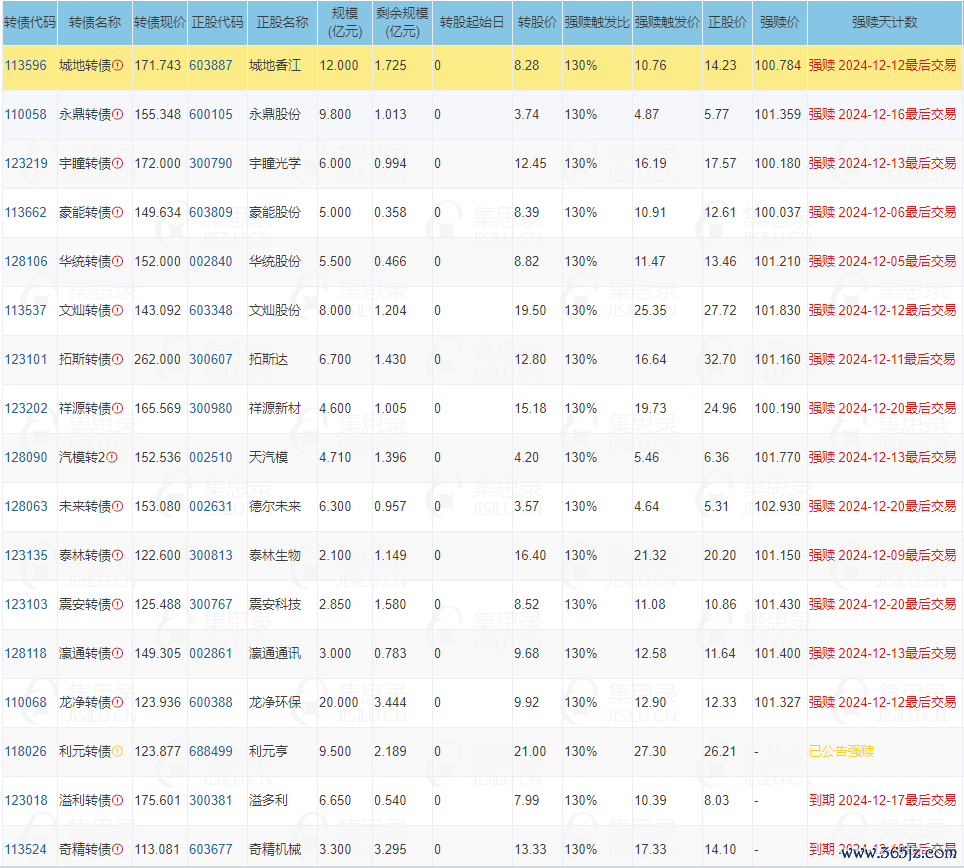Click price cell 262.000
The width and height of the screenshot is (964, 868).
coord(157,359)
